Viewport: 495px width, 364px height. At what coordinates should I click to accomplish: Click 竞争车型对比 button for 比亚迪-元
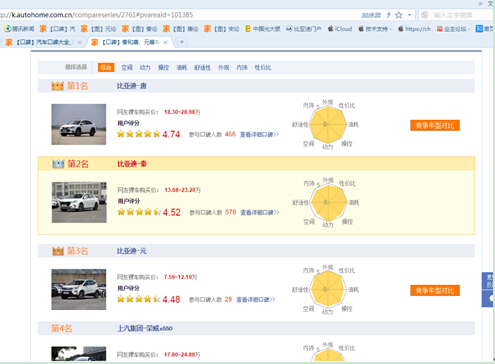[435, 290]
